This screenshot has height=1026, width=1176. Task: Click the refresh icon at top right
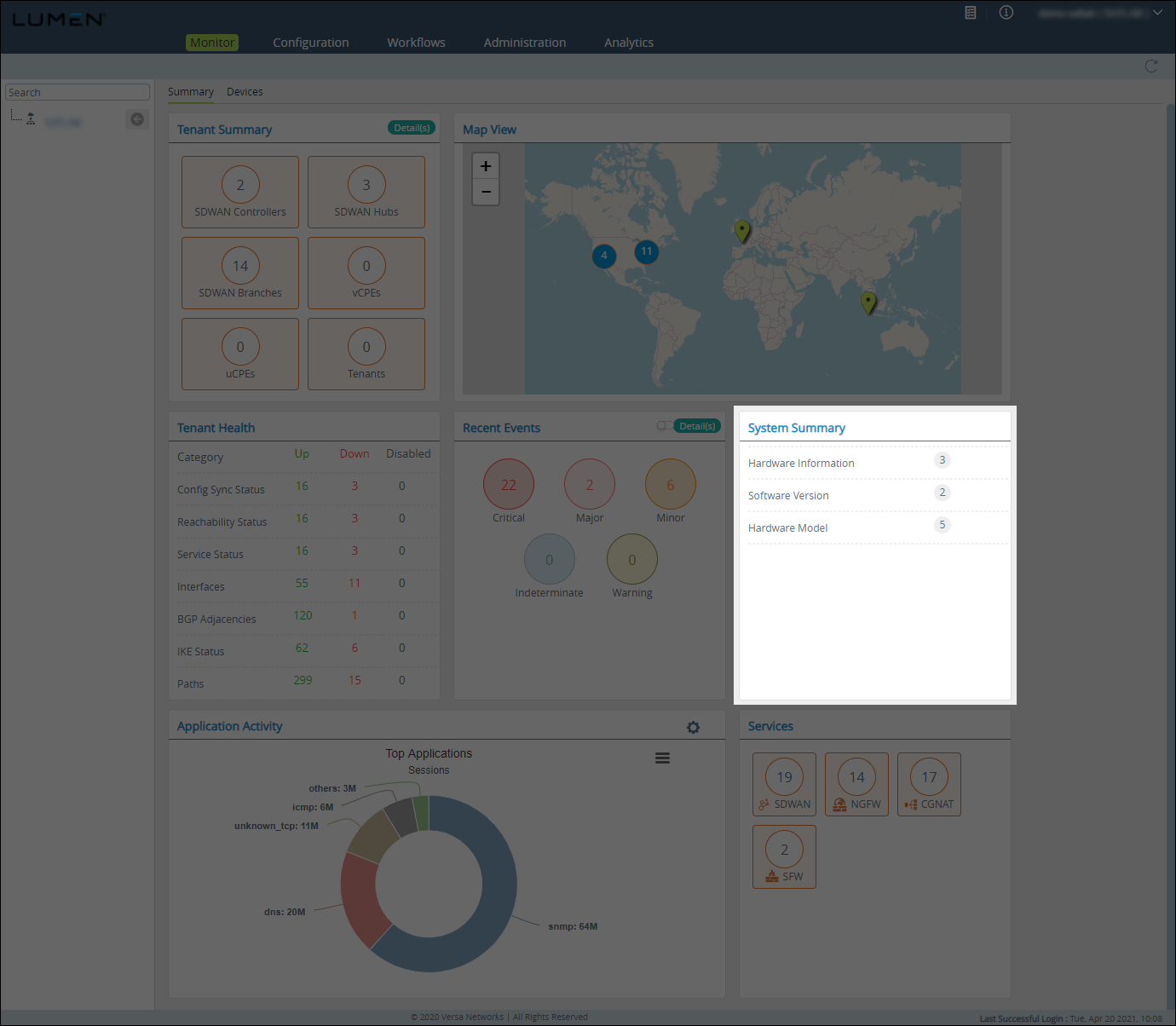coord(1151,66)
